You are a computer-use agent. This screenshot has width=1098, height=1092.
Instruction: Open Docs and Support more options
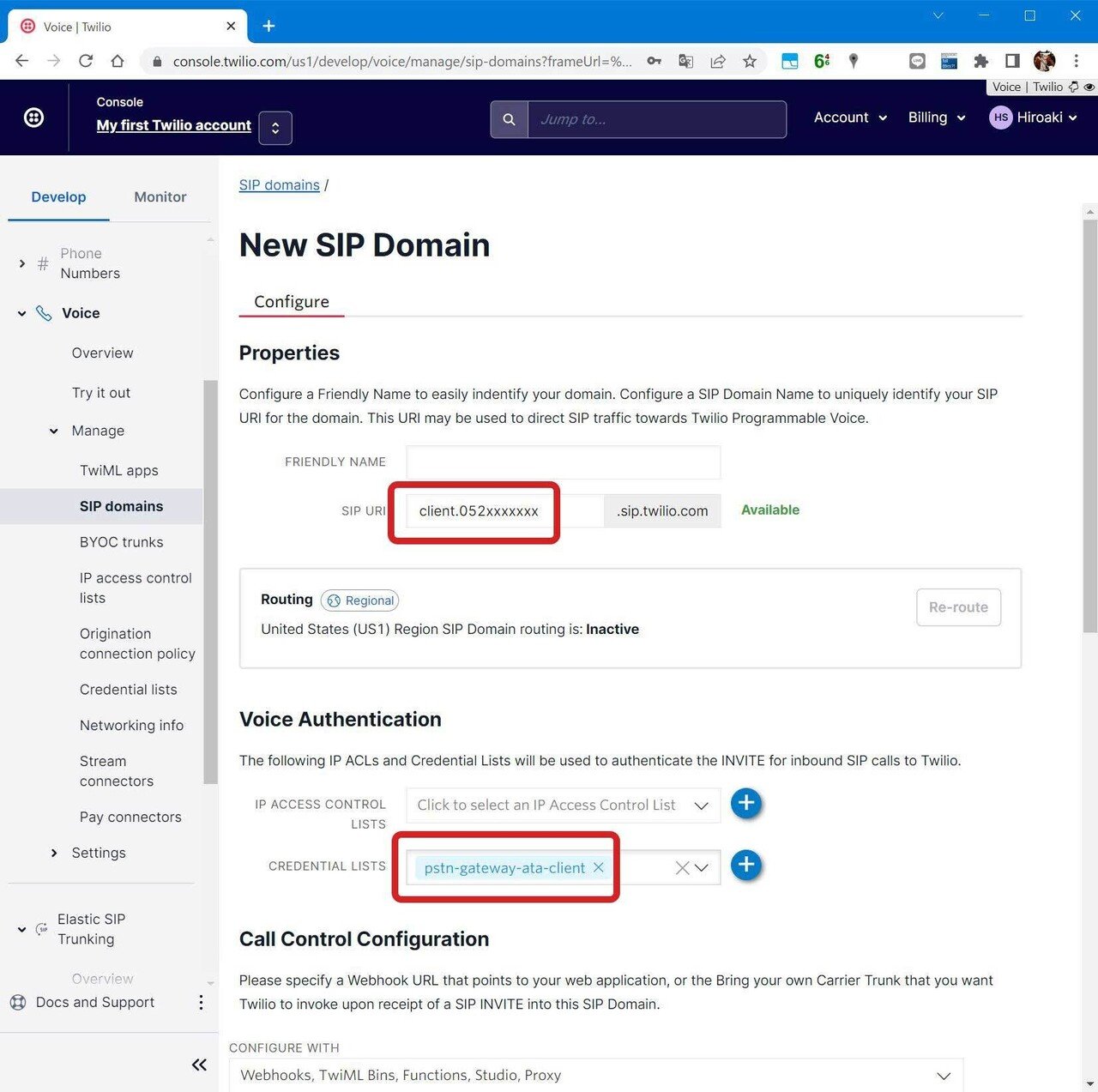click(x=201, y=1002)
